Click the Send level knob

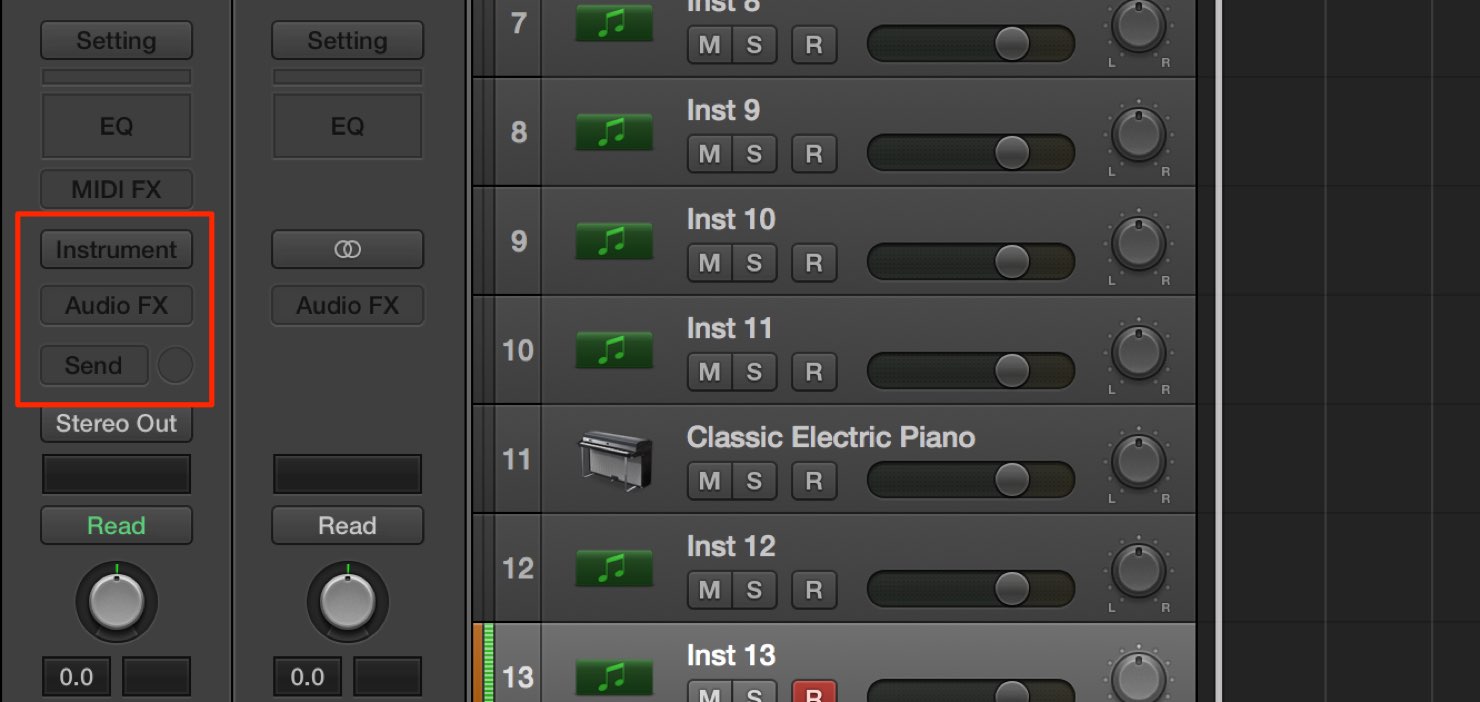(175, 365)
